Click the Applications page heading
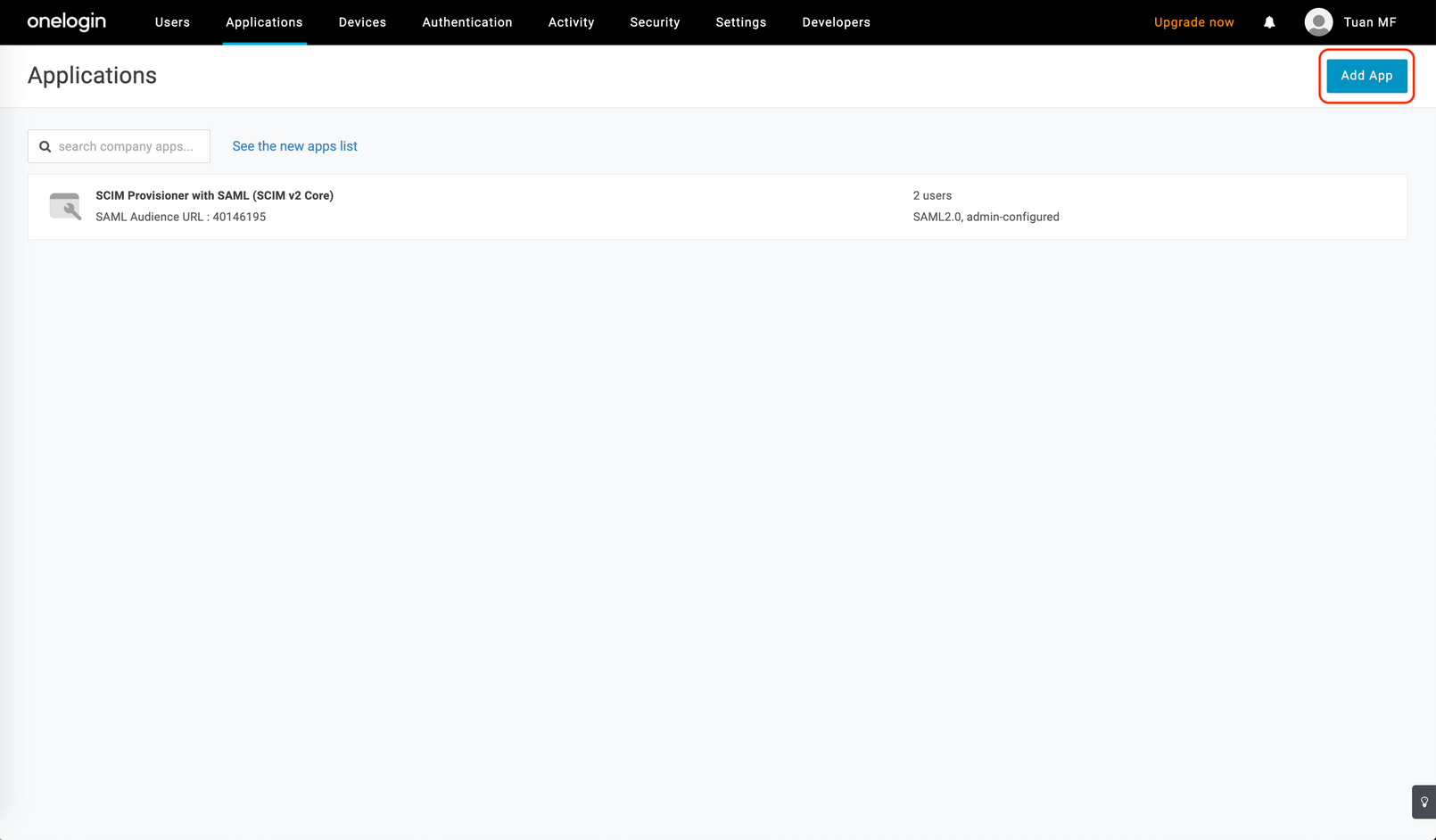 [x=92, y=76]
